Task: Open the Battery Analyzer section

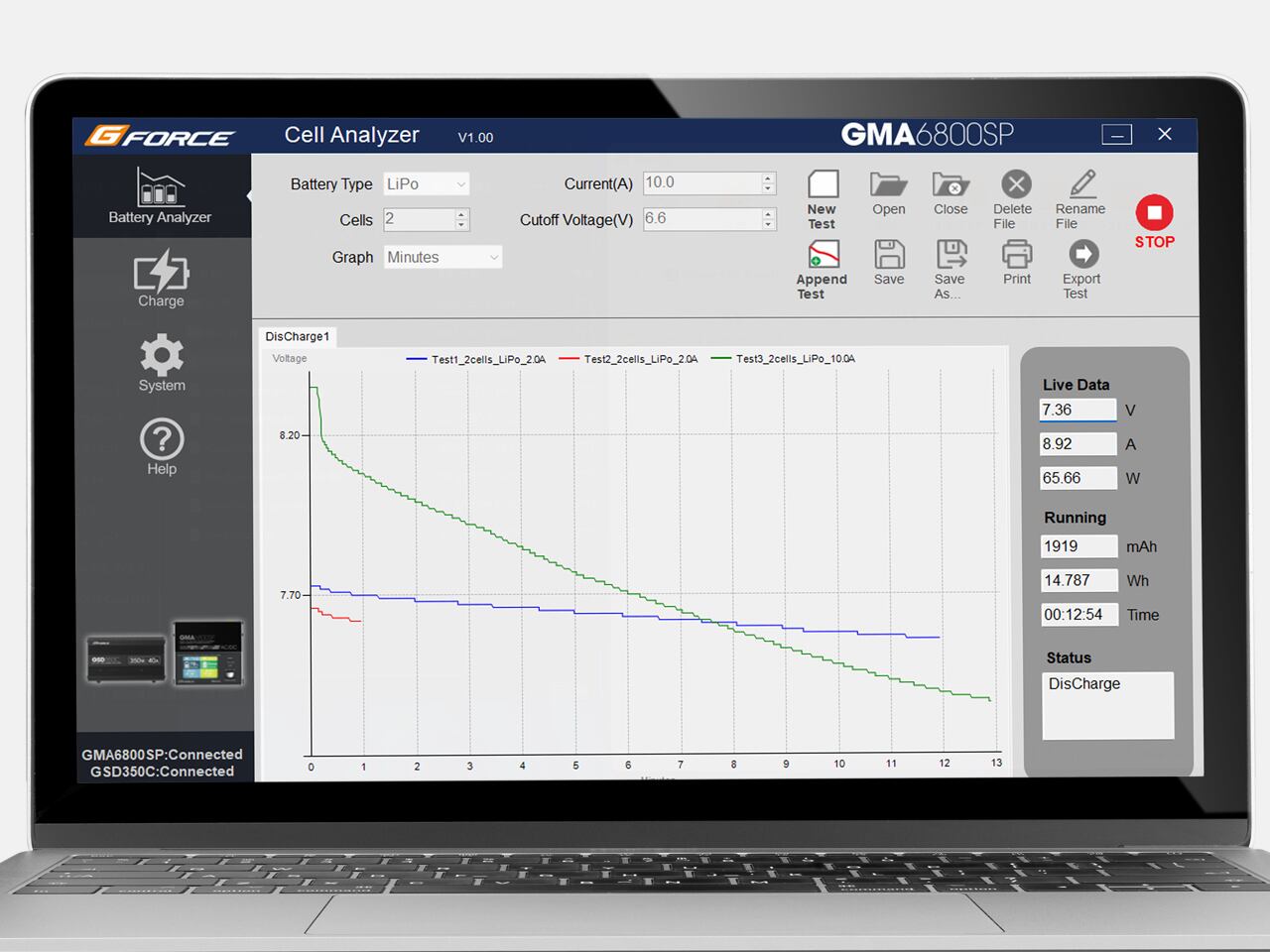Action: pyautogui.click(x=160, y=195)
